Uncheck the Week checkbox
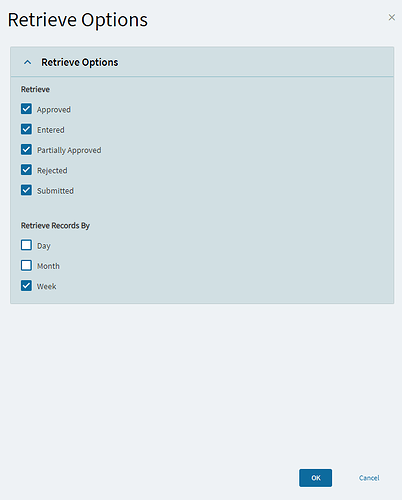The image size is (402, 500). coord(26,286)
